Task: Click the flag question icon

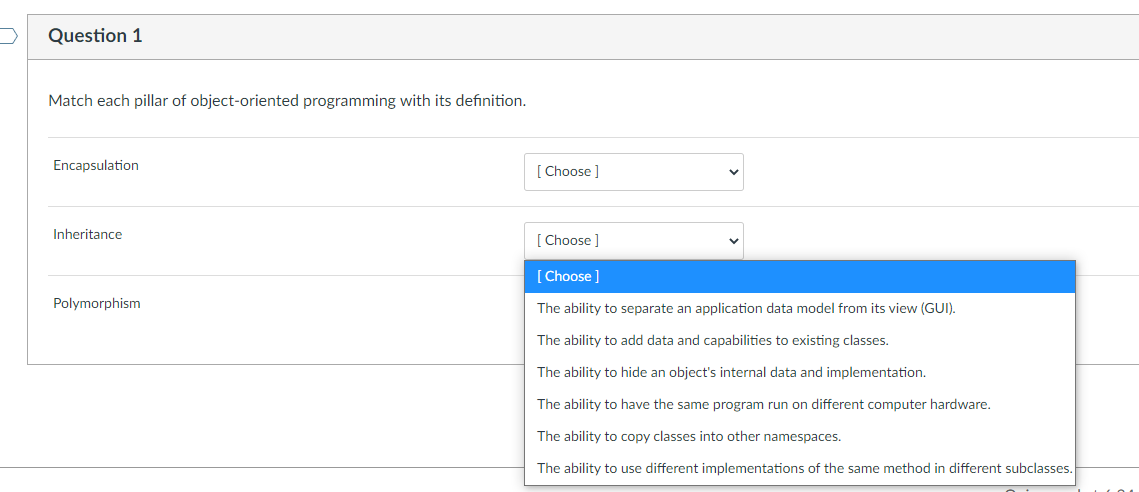Action: coord(8,37)
